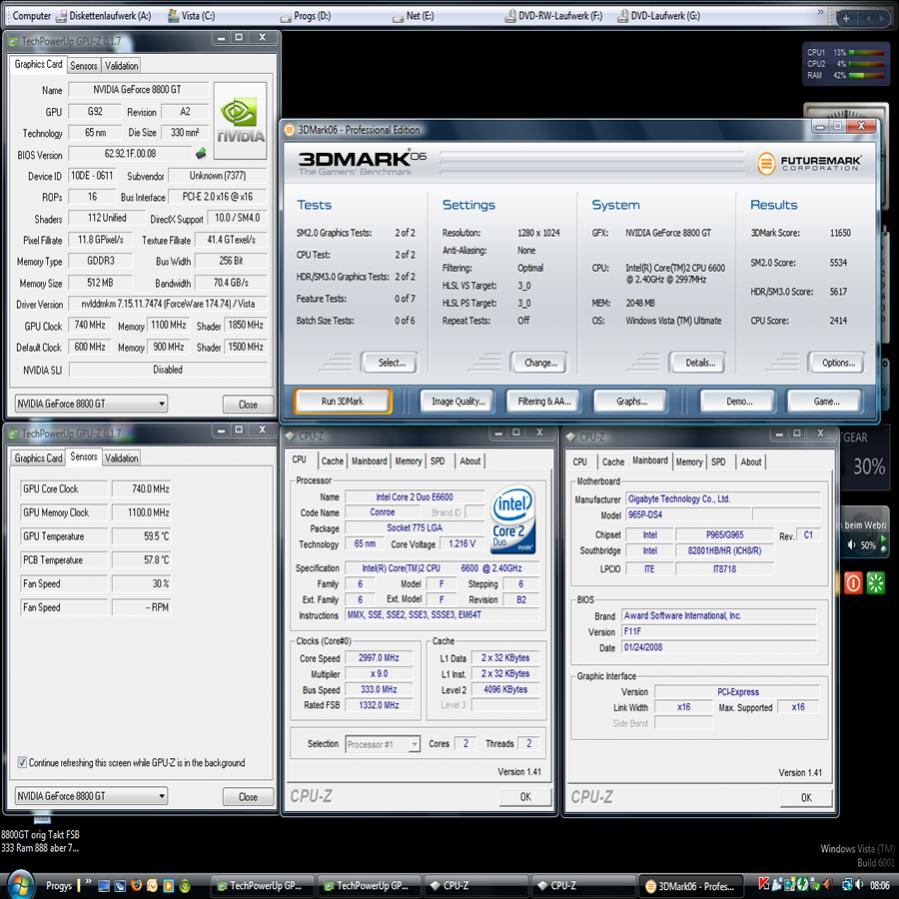Click the green restart sidebar gadget icon
The width and height of the screenshot is (899, 899).
875,584
